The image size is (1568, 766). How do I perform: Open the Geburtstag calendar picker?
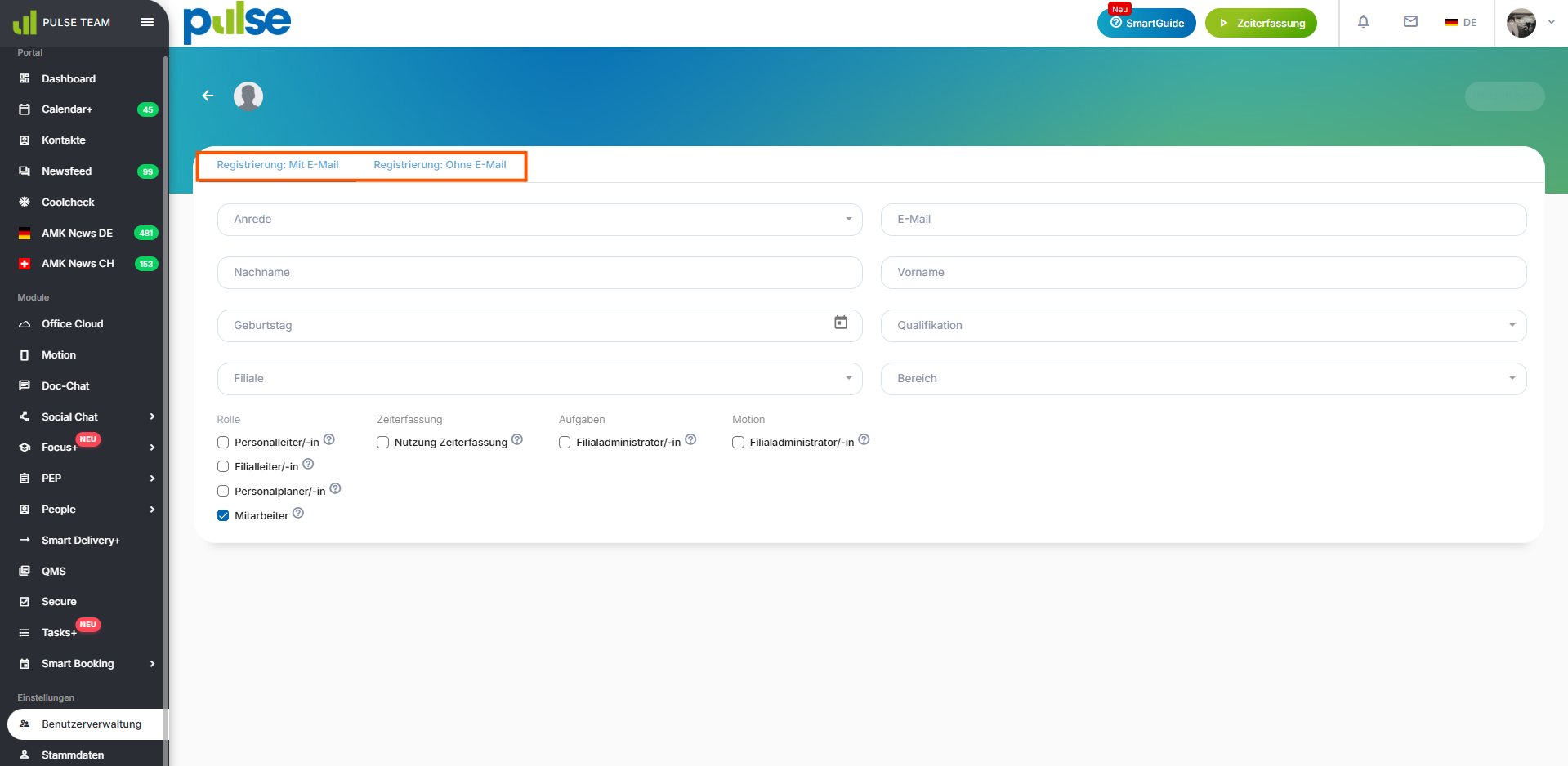coord(841,323)
